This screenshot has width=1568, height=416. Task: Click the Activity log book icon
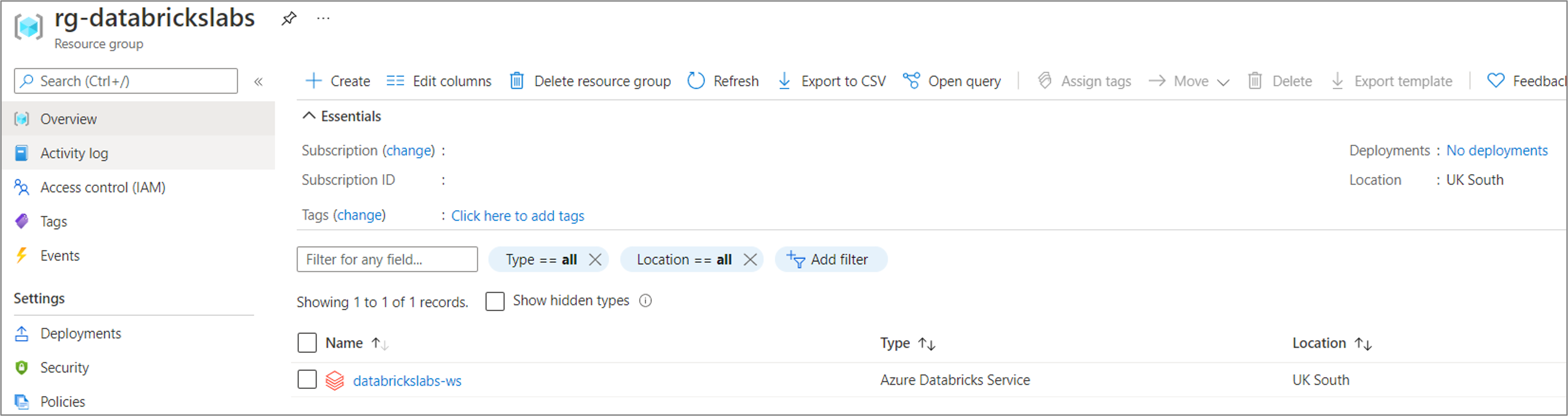pos(21,153)
